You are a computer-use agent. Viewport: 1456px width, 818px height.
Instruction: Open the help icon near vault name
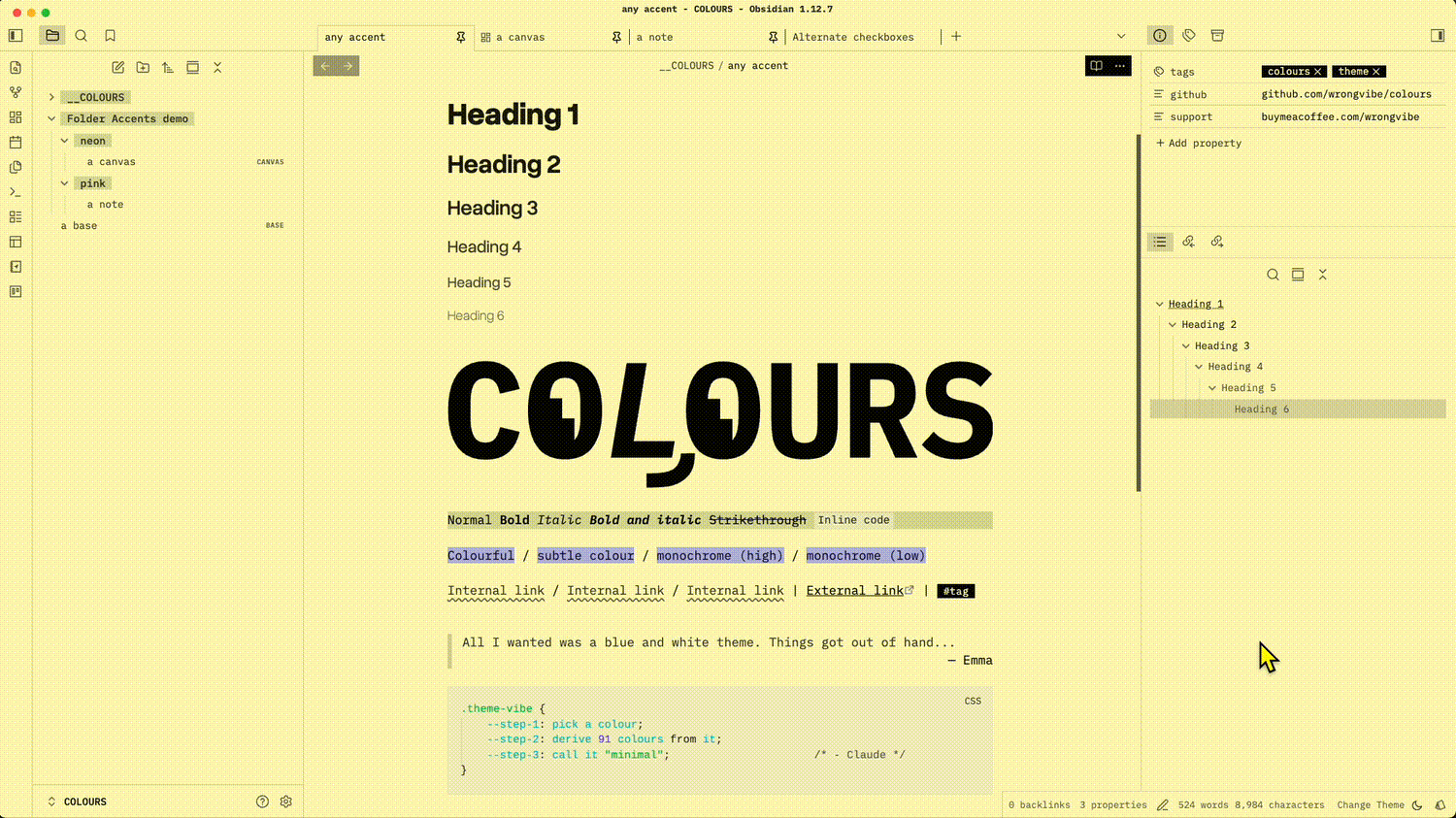(262, 802)
